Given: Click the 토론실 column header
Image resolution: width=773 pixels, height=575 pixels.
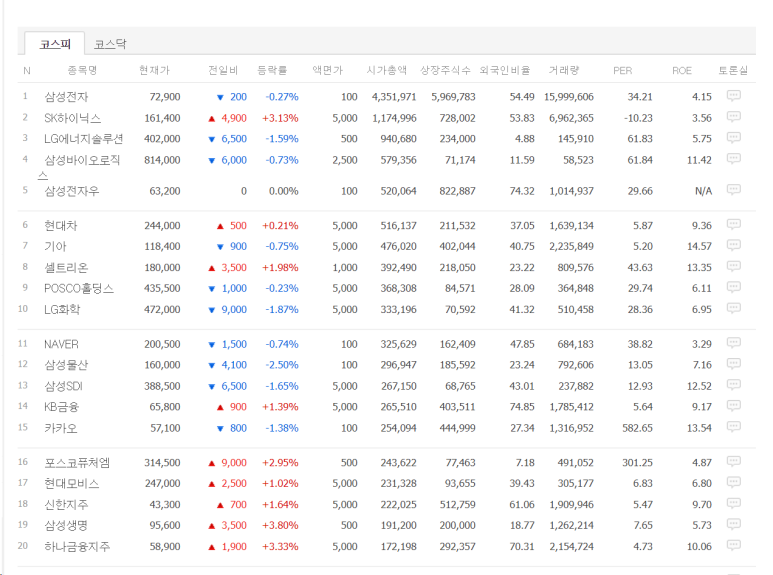Looking at the screenshot, I should click(733, 70).
